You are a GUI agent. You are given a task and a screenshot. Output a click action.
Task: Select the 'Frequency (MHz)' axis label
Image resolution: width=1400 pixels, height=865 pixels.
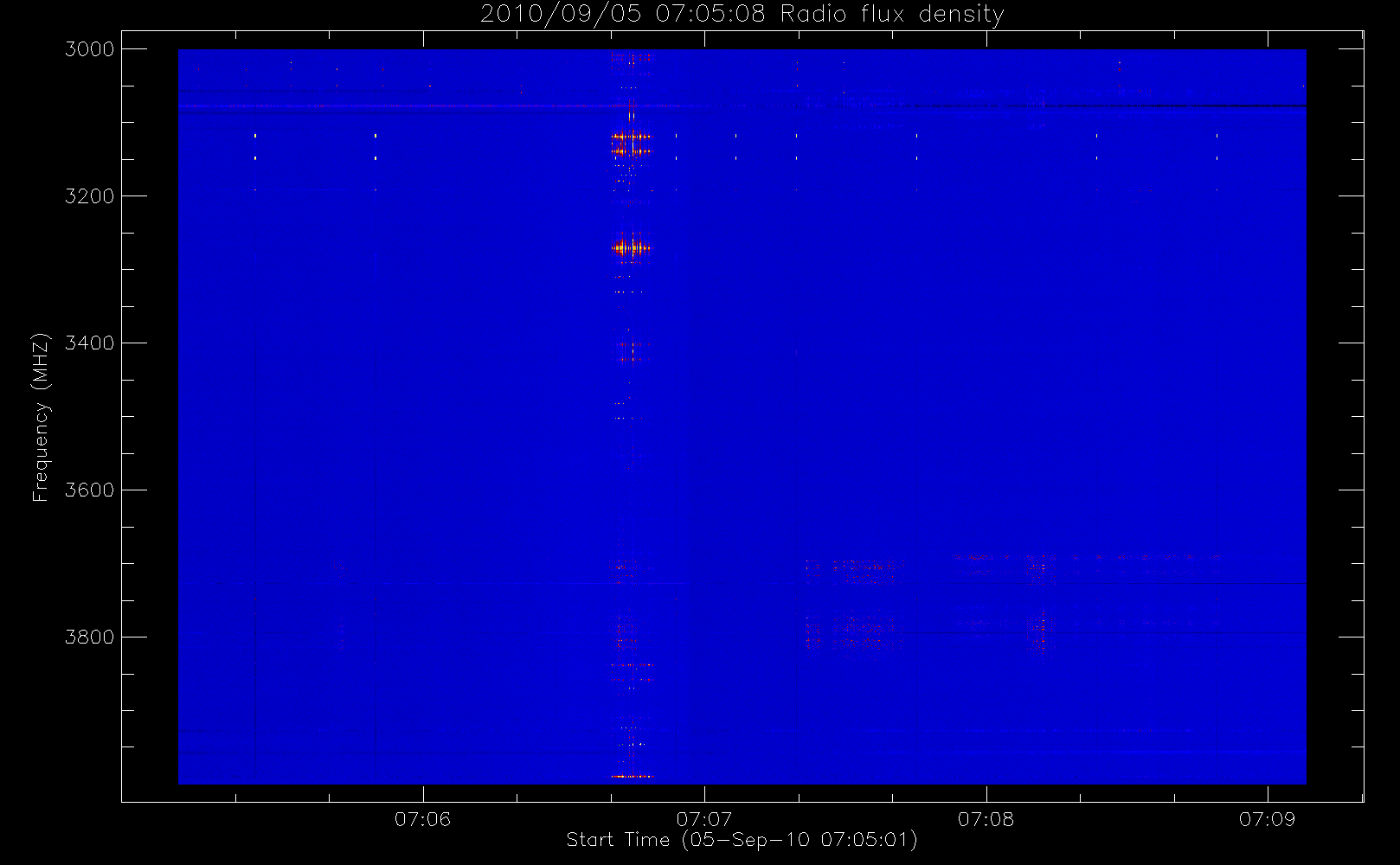[41, 417]
